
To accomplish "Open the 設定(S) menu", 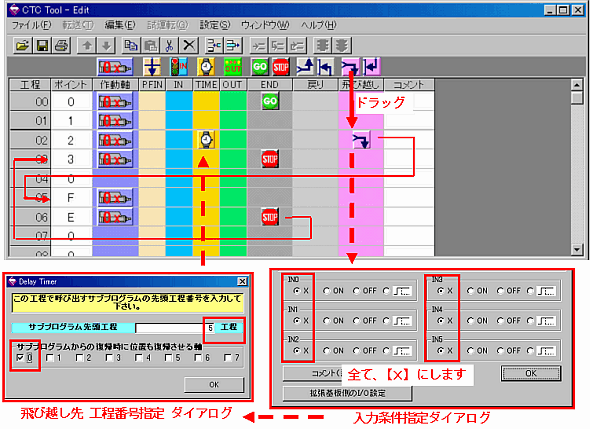I will 214,25.
